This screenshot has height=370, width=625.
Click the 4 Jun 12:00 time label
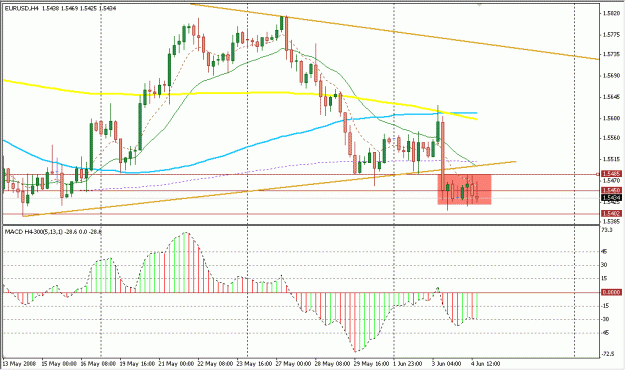click(x=486, y=364)
